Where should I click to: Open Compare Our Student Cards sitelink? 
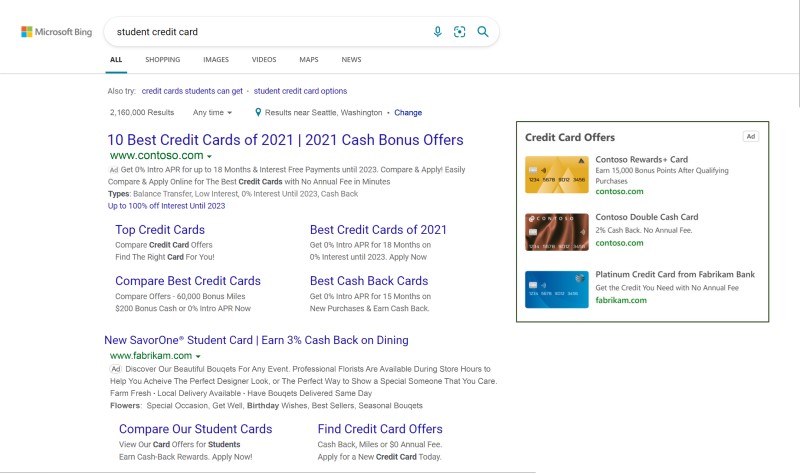(195, 429)
